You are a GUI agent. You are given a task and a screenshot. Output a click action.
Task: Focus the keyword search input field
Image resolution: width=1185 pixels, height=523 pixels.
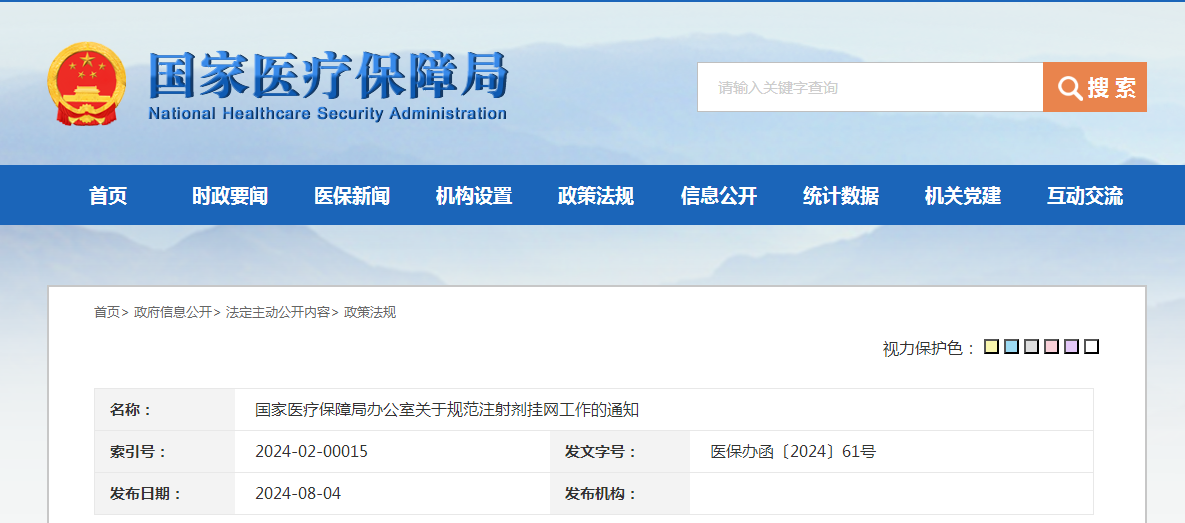click(x=870, y=88)
